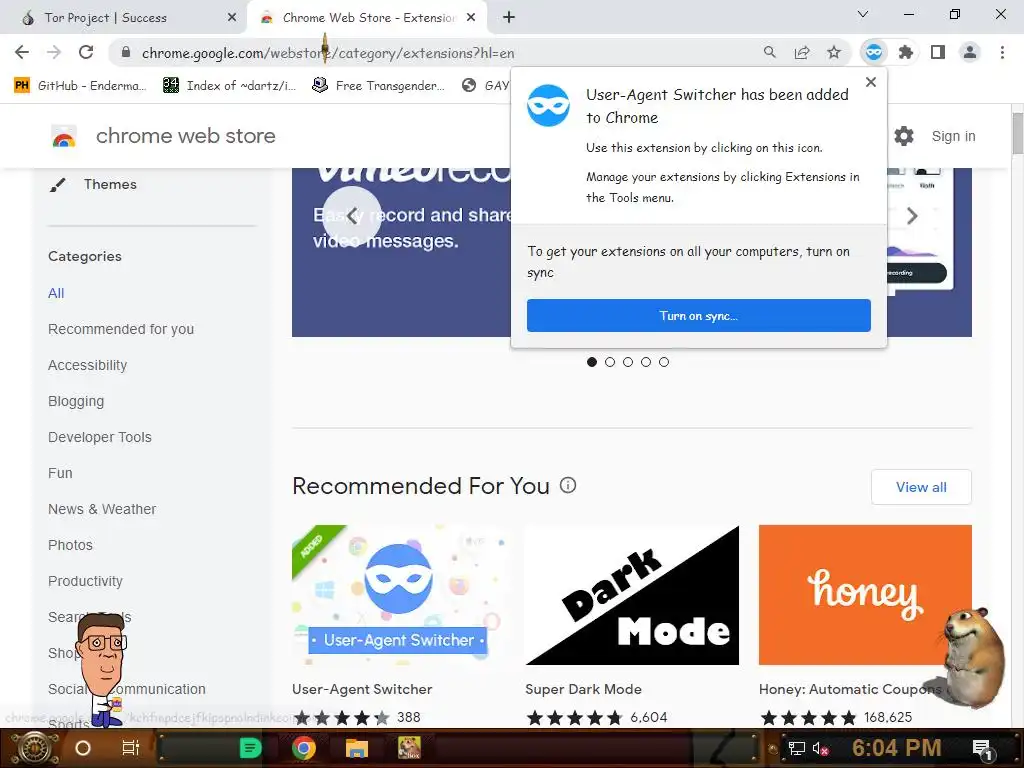This screenshot has height=768, width=1024.
Task: Select the All category
Action: pos(56,293)
